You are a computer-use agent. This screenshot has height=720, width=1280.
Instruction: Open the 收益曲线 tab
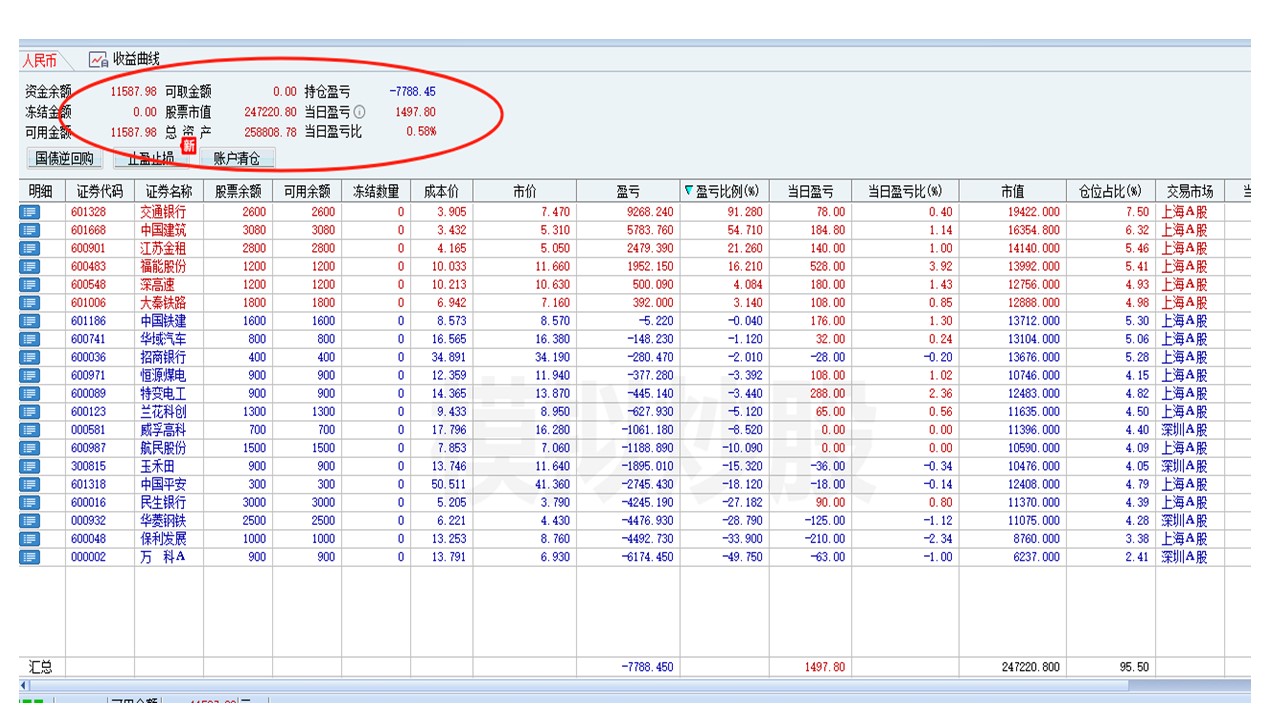pos(125,60)
